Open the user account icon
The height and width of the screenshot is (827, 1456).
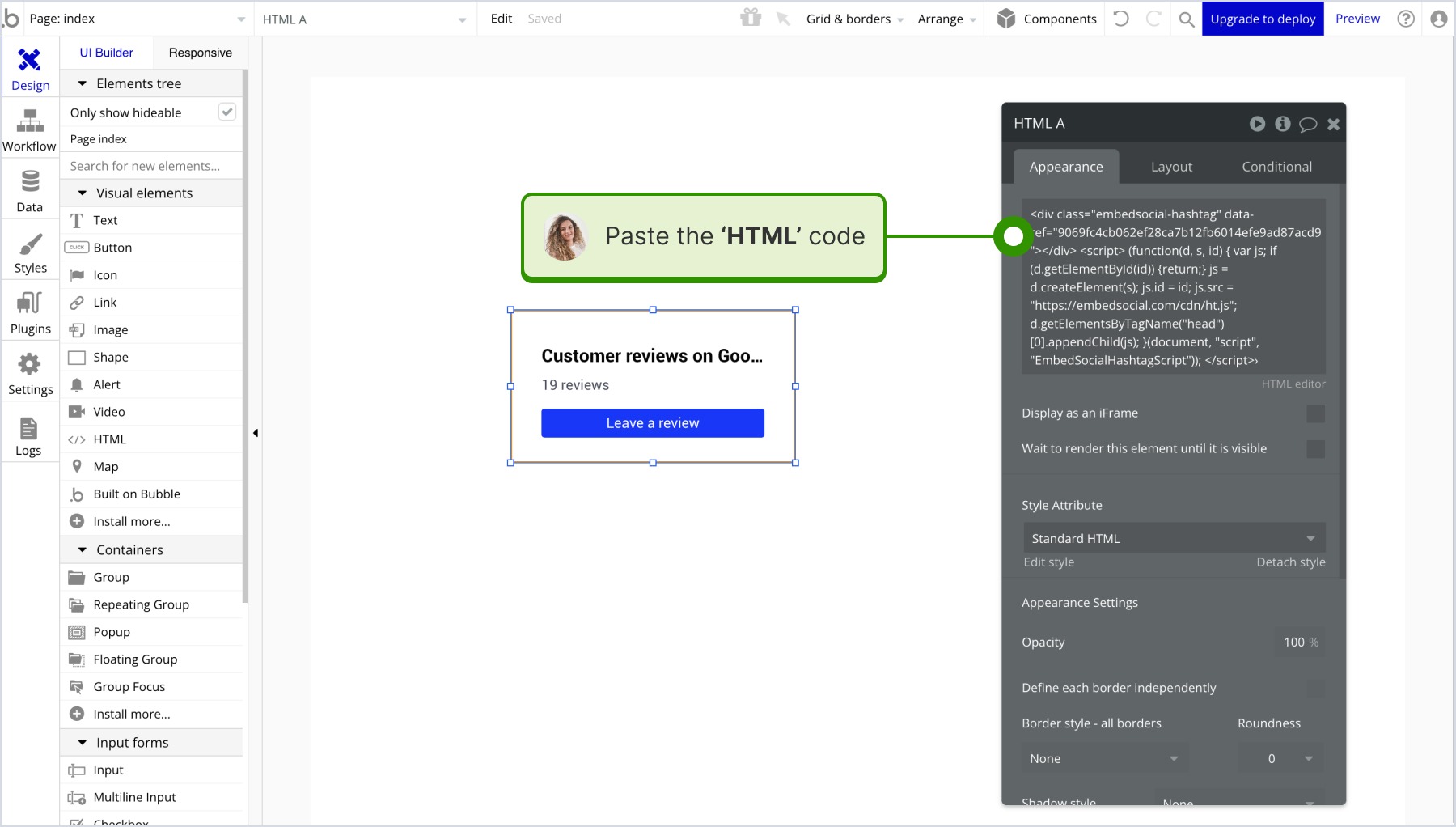(x=1438, y=19)
